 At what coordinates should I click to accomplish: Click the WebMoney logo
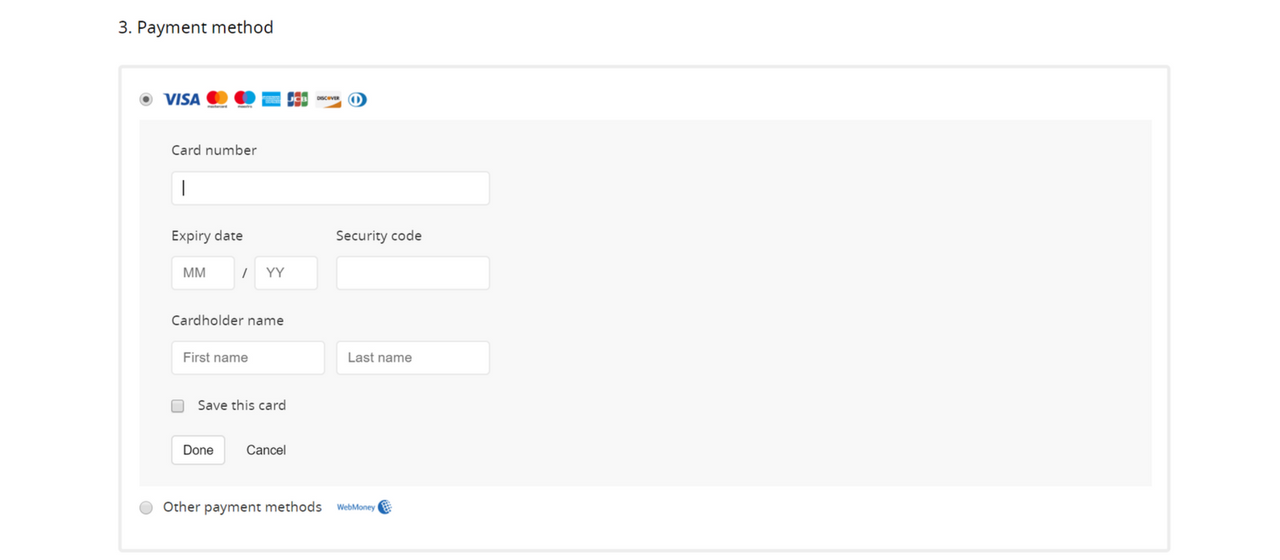pyautogui.click(x=364, y=507)
